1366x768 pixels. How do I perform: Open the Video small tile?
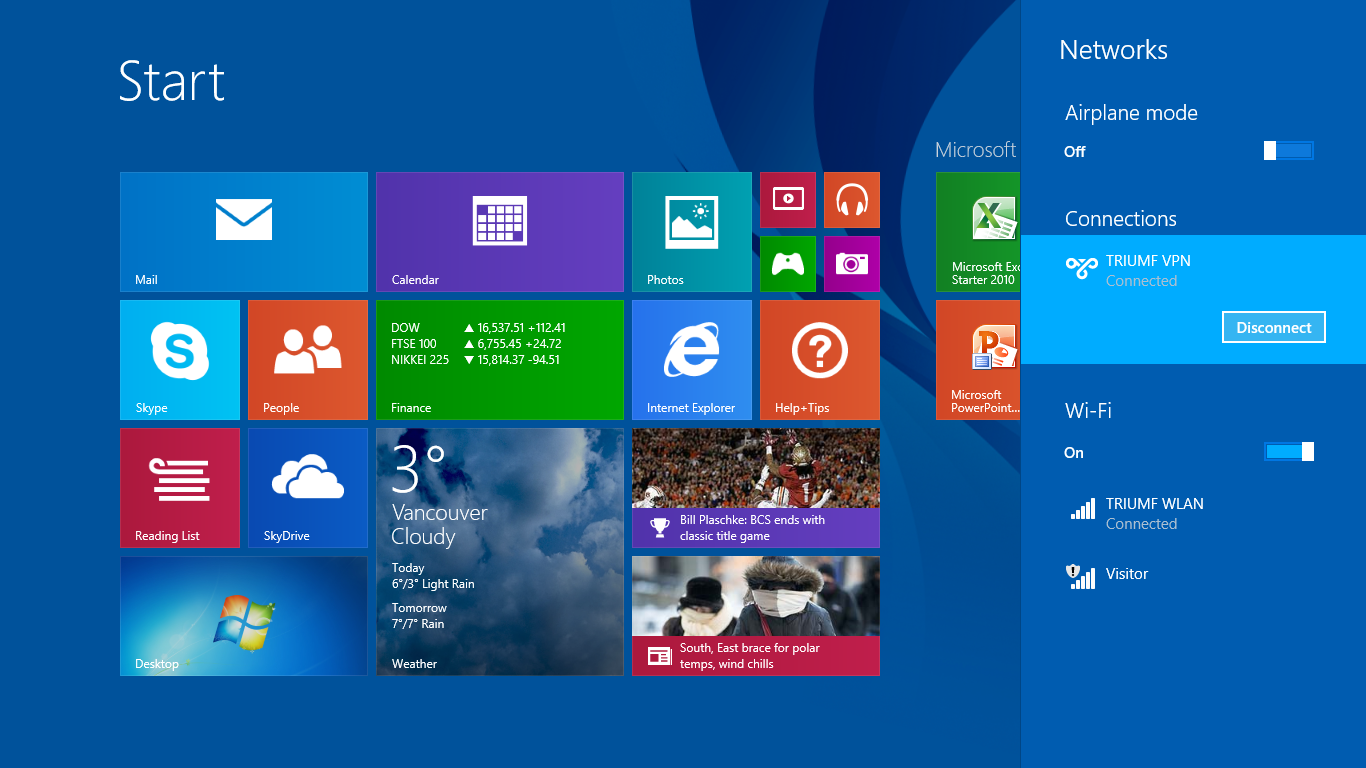(x=787, y=200)
